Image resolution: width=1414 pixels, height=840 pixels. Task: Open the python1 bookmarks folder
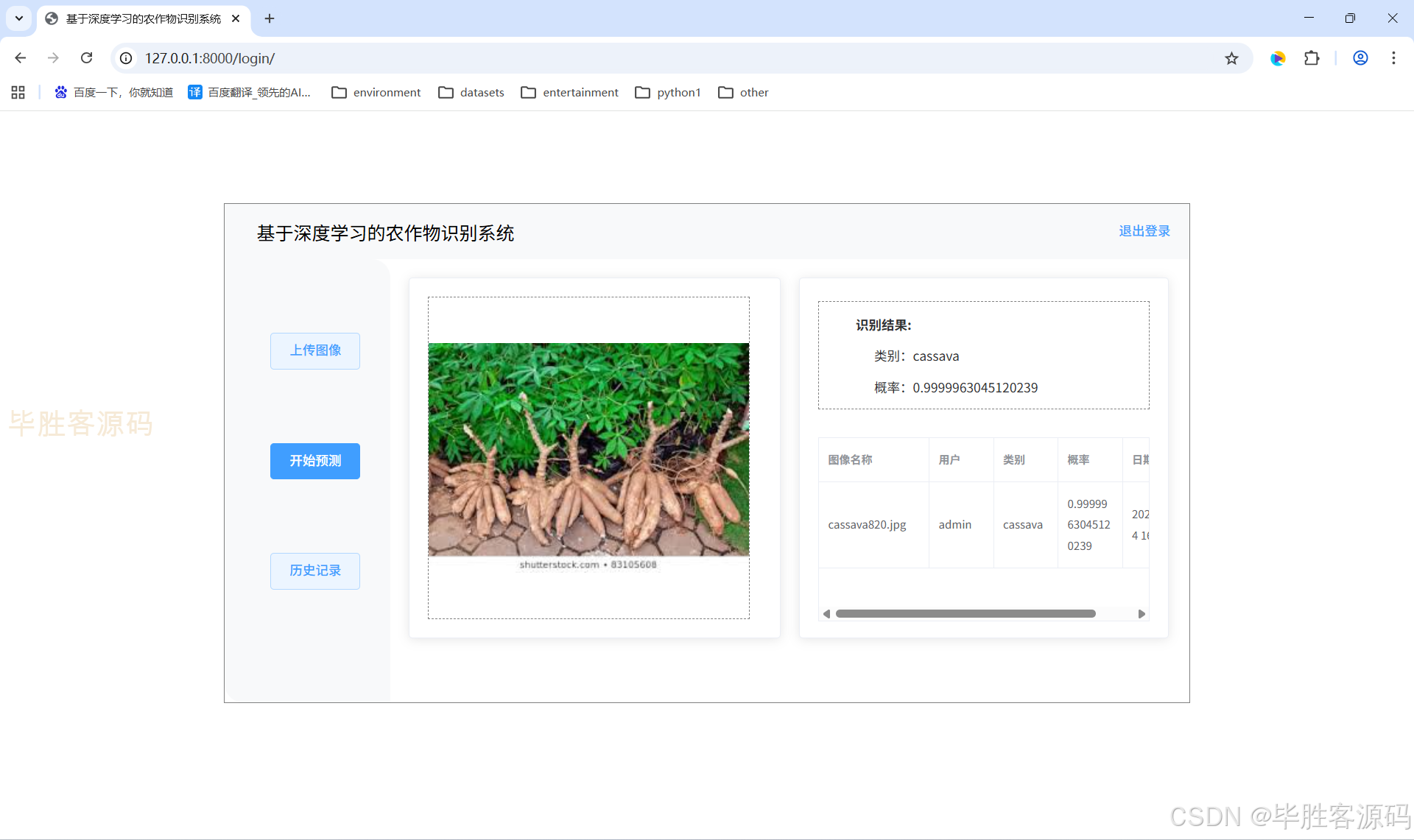pyautogui.click(x=668, y=92)
